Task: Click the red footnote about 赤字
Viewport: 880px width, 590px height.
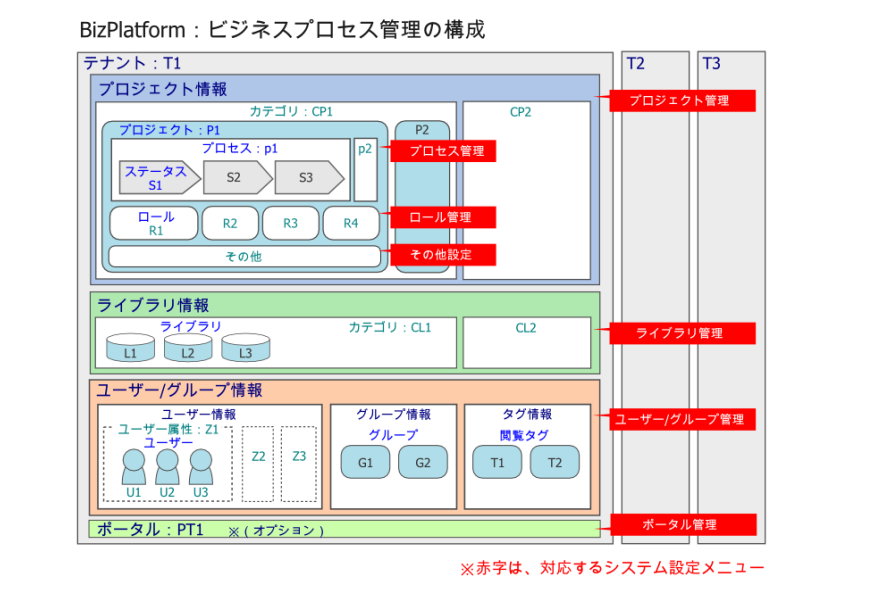Action: click(612, 568)
